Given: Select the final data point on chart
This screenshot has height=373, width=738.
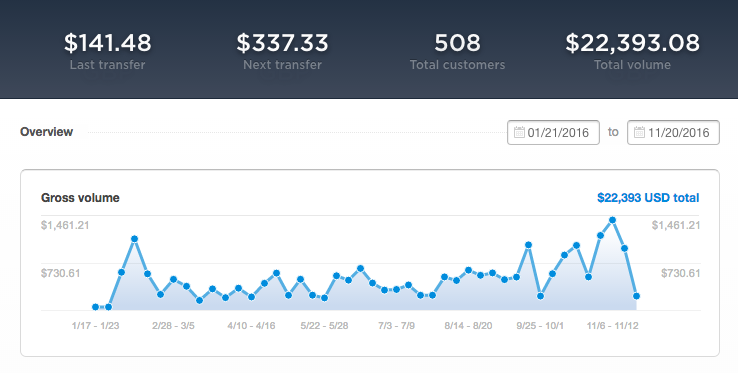Looking at the screenshot, I should point(636,296).
